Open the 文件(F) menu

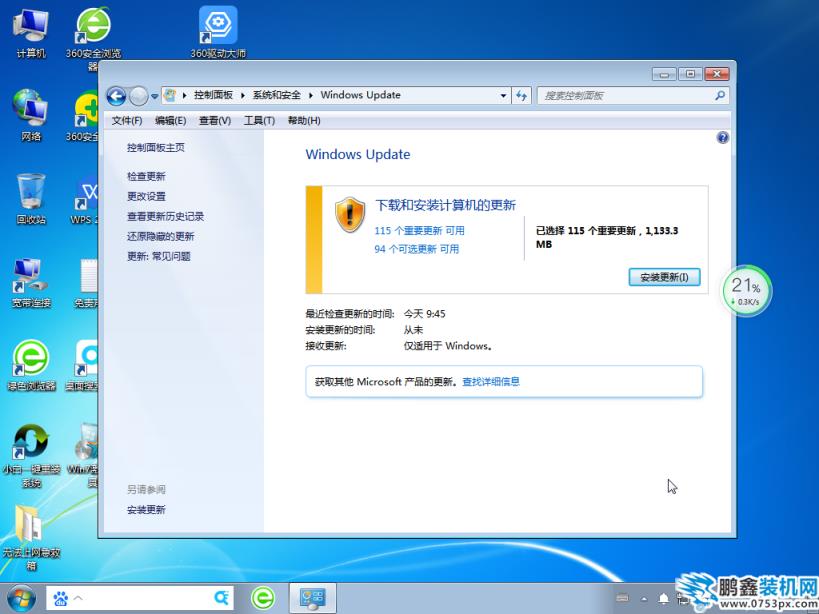point(127,121)
